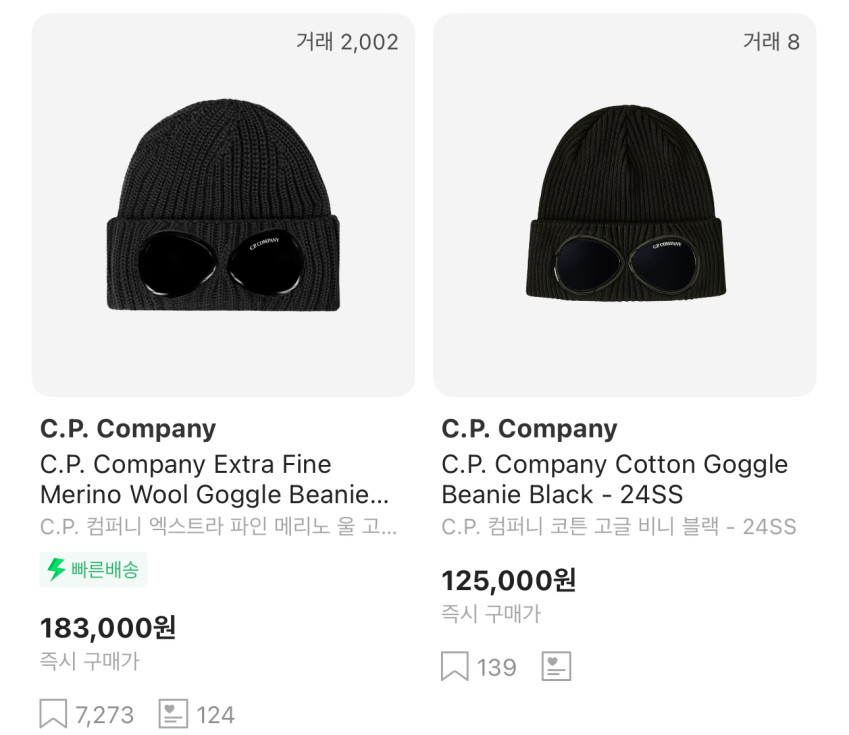Tap the 139 bookmark count

pyautogui.click(x=497, y=667)
